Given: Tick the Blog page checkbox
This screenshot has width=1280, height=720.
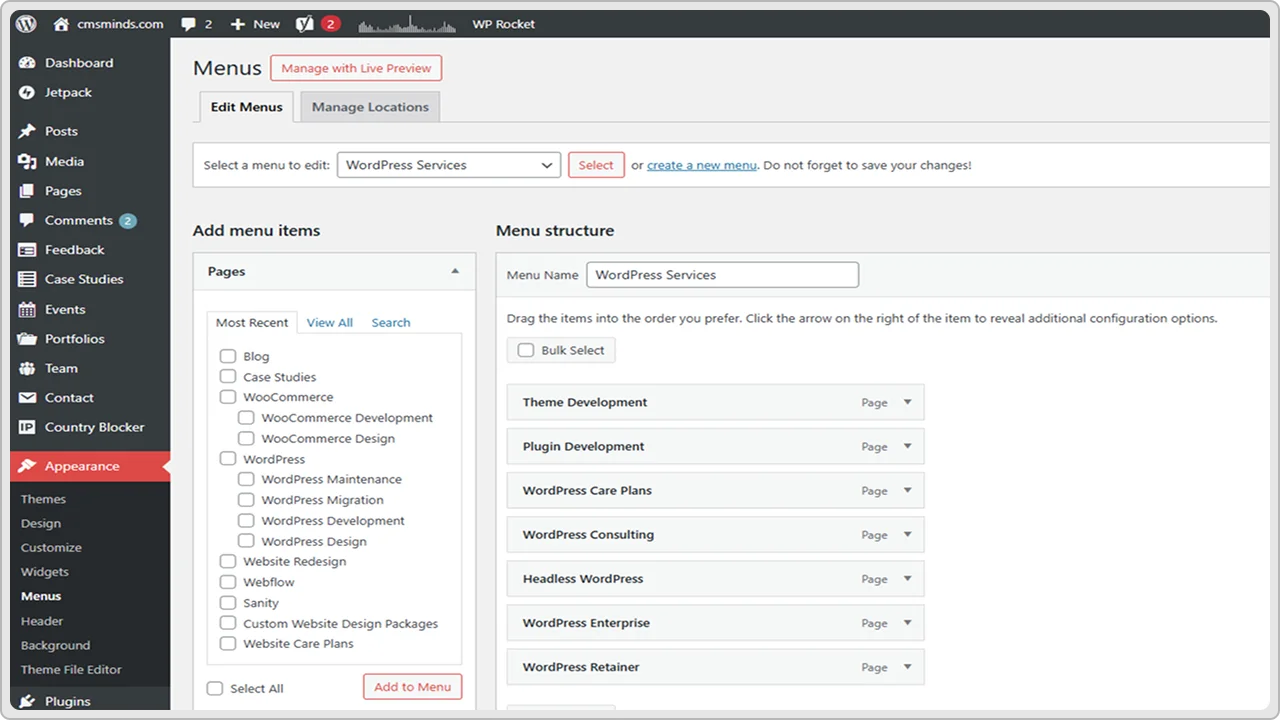Looking at the screenshot, I should [x=228, y=356].
